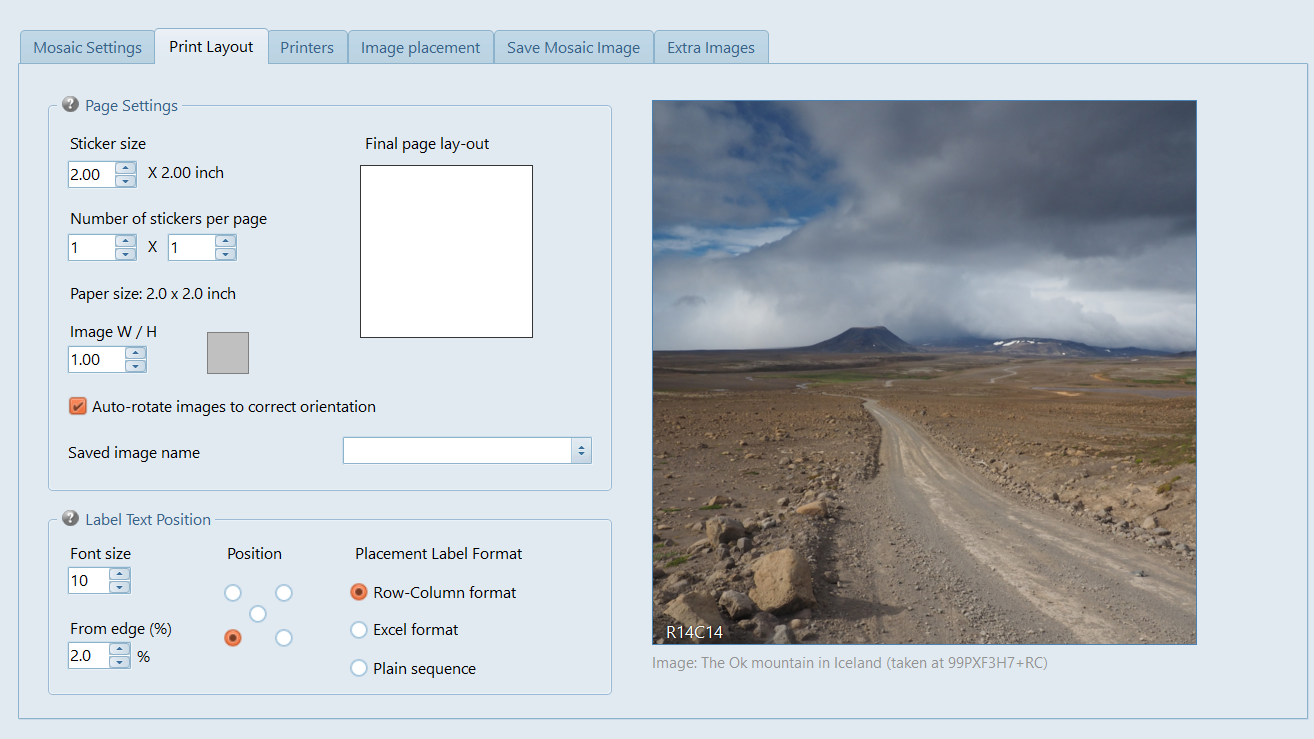Open the Label Text Position help icon
This screenshot has width=1314, height=739.
(70, 519)
